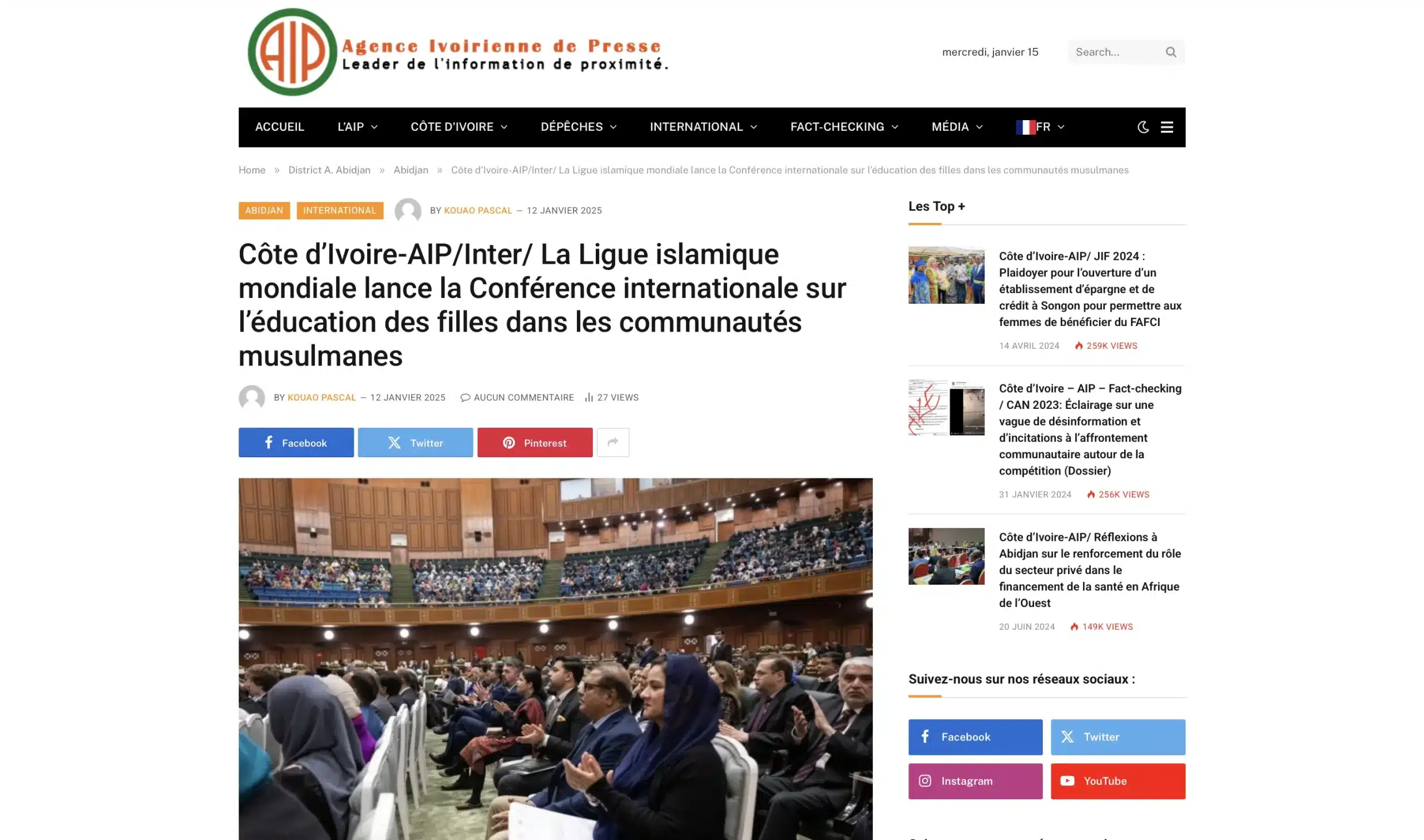Open YouTube channel sidebar button
1424x840 pixels.
point(1118,781)
